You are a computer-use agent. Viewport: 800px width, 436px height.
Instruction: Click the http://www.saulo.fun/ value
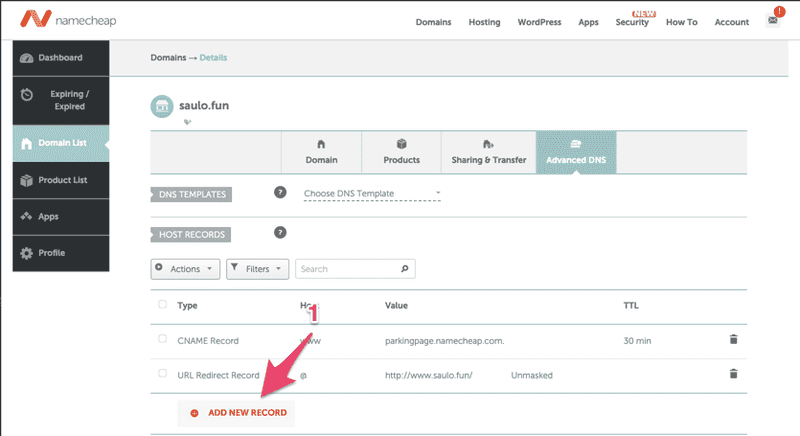(429, 375)
